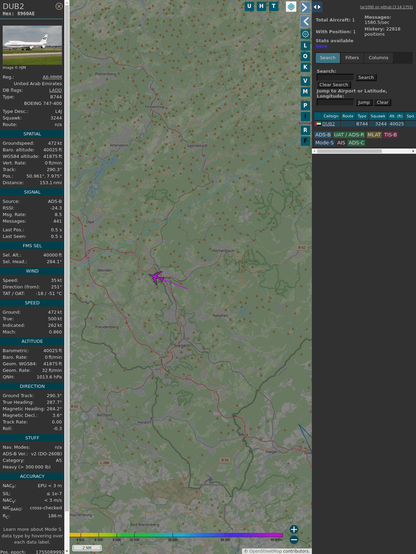Viewport: 416px width, 554px height.
Task: Click the H map button
Action: point(261,6)
